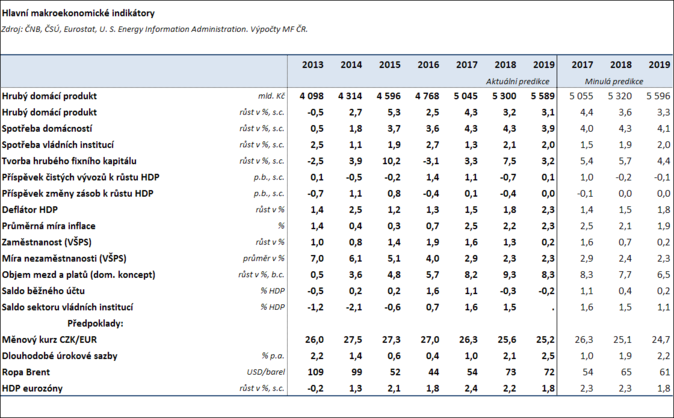Select Brent price 65 in previous prediction 2018
Screen dimensions: 674x418
coord(626,372)
